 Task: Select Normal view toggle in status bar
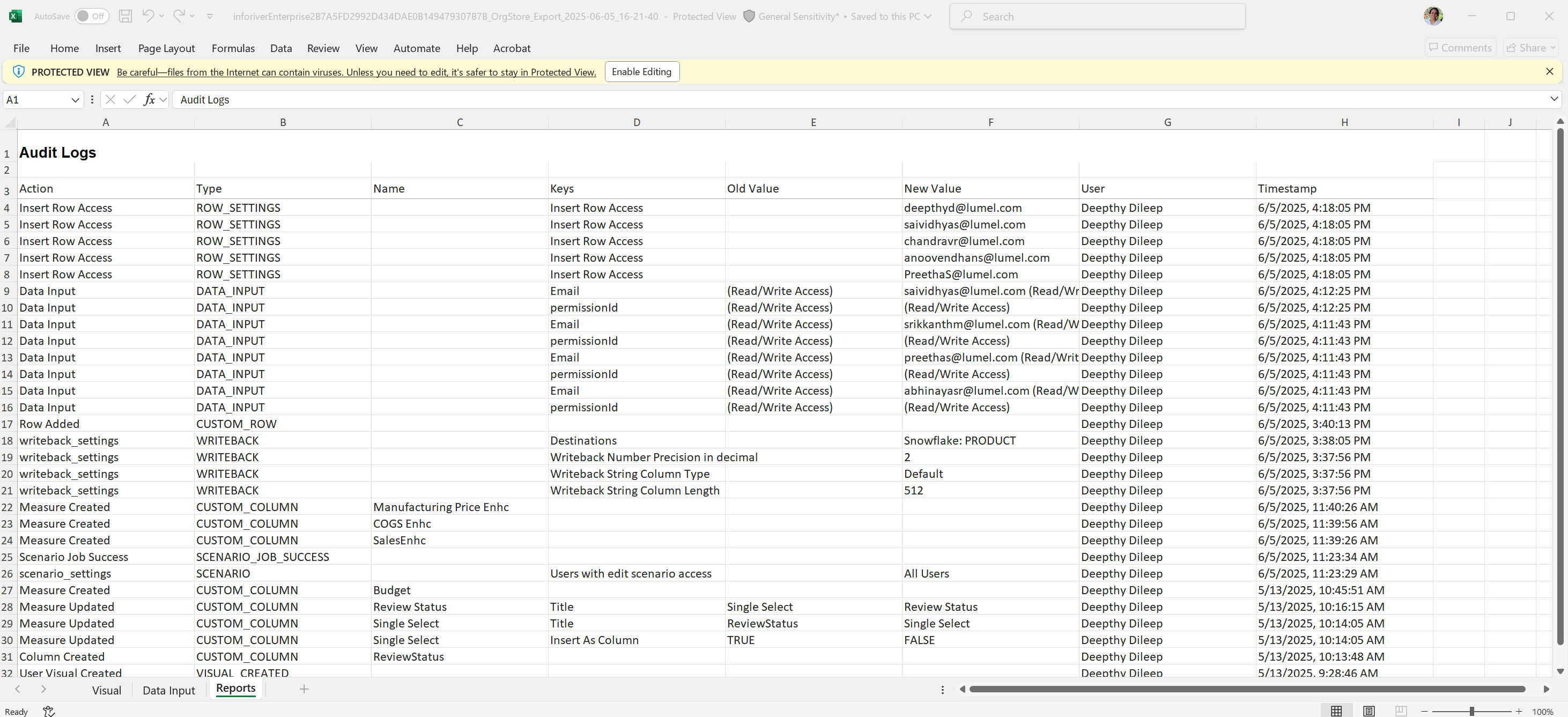1336,711
